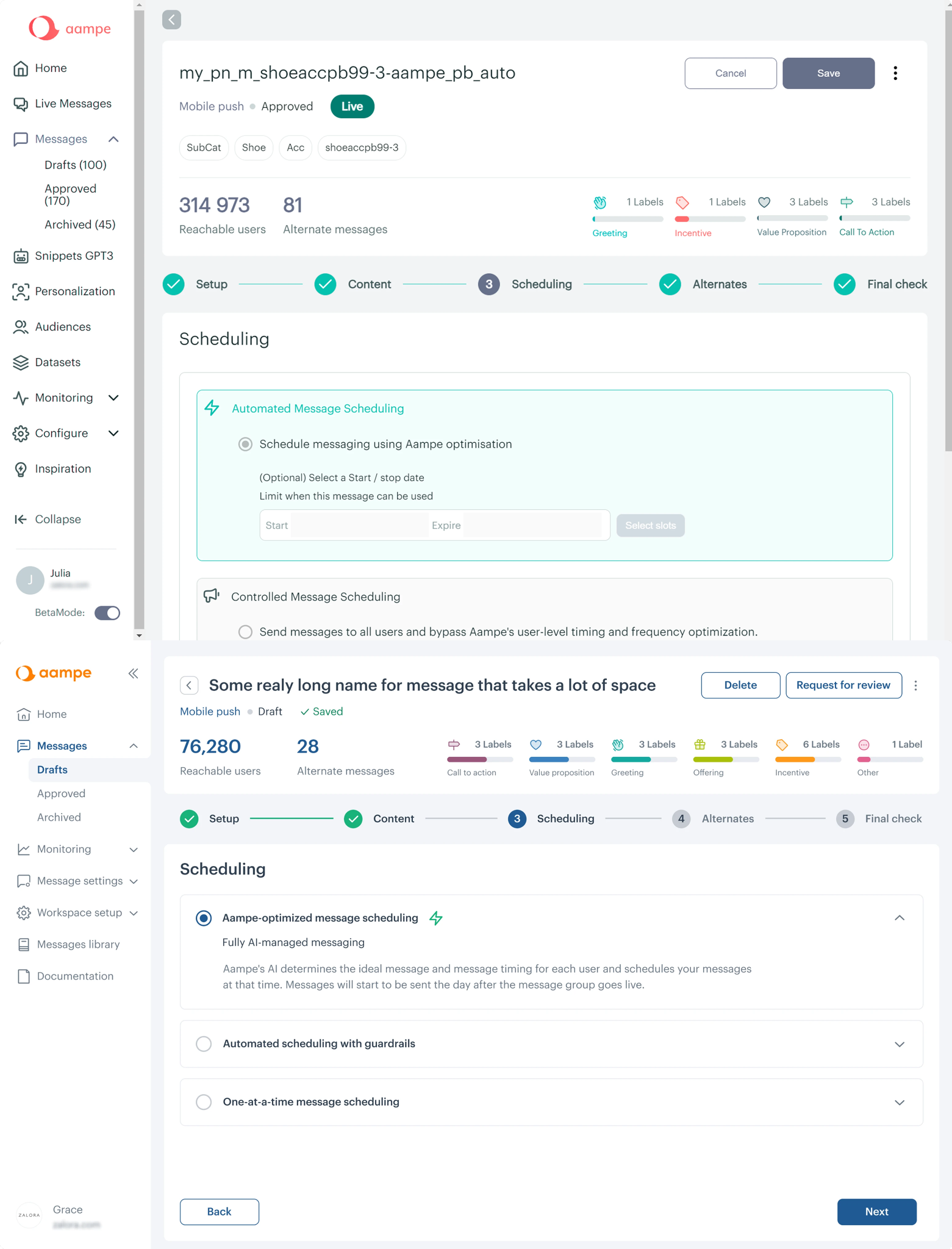
Task: Select One-at-a-time message scheduling radio
Action: pos(204,1102)
